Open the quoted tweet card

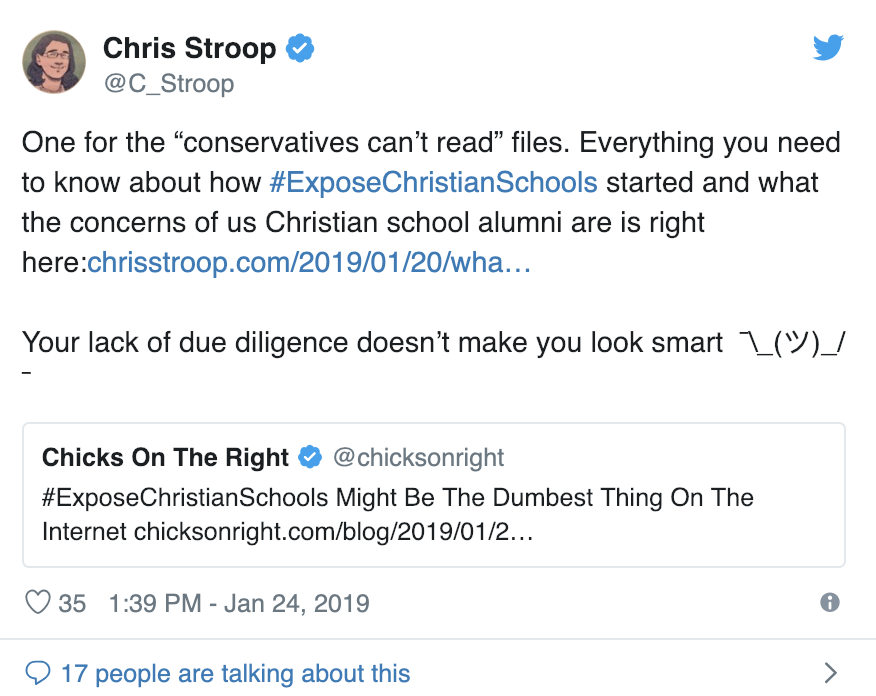[x=434, y=495]
